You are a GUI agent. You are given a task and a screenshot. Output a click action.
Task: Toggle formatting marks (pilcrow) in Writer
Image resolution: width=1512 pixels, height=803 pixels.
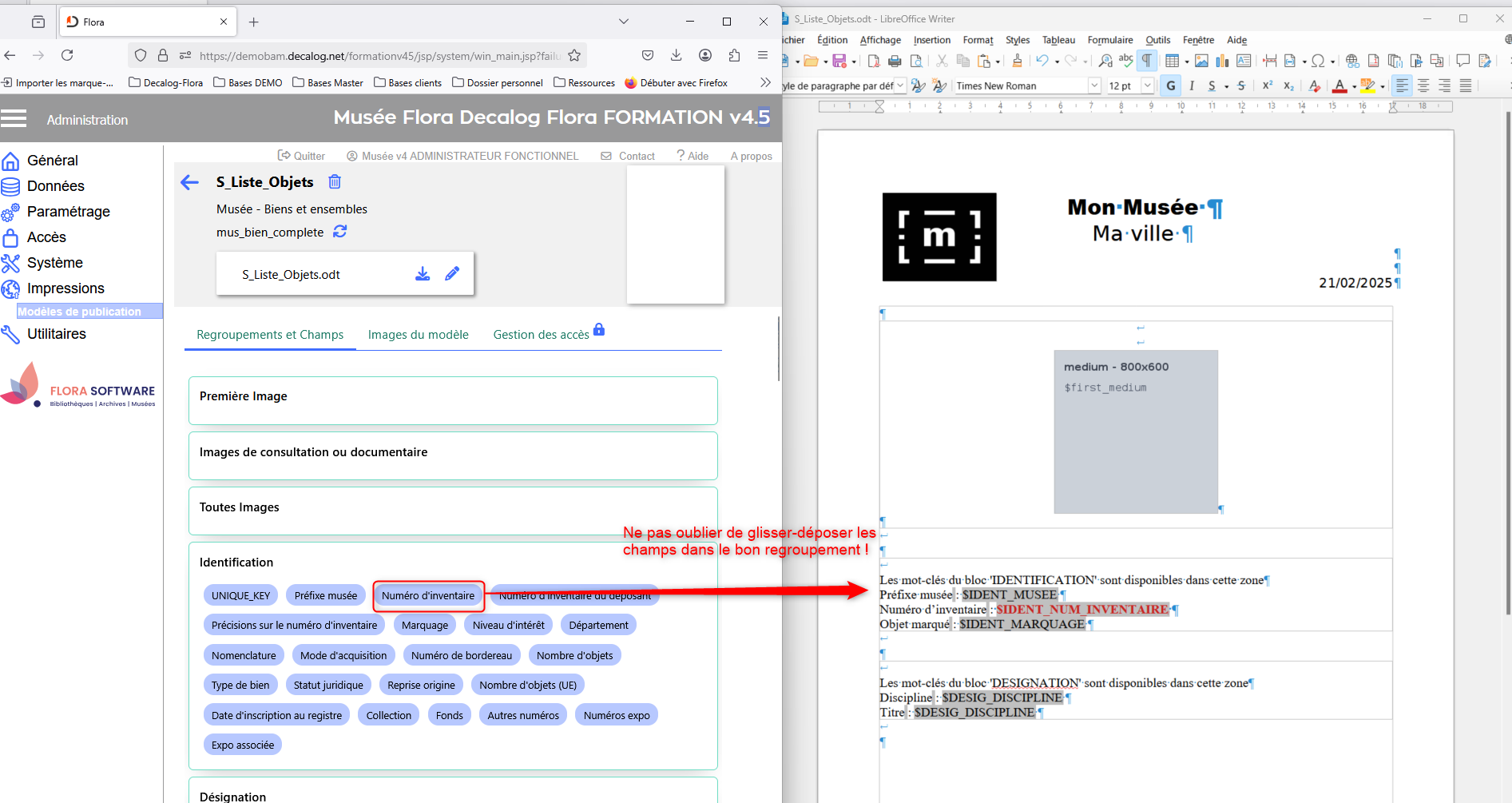(1147, 61)
